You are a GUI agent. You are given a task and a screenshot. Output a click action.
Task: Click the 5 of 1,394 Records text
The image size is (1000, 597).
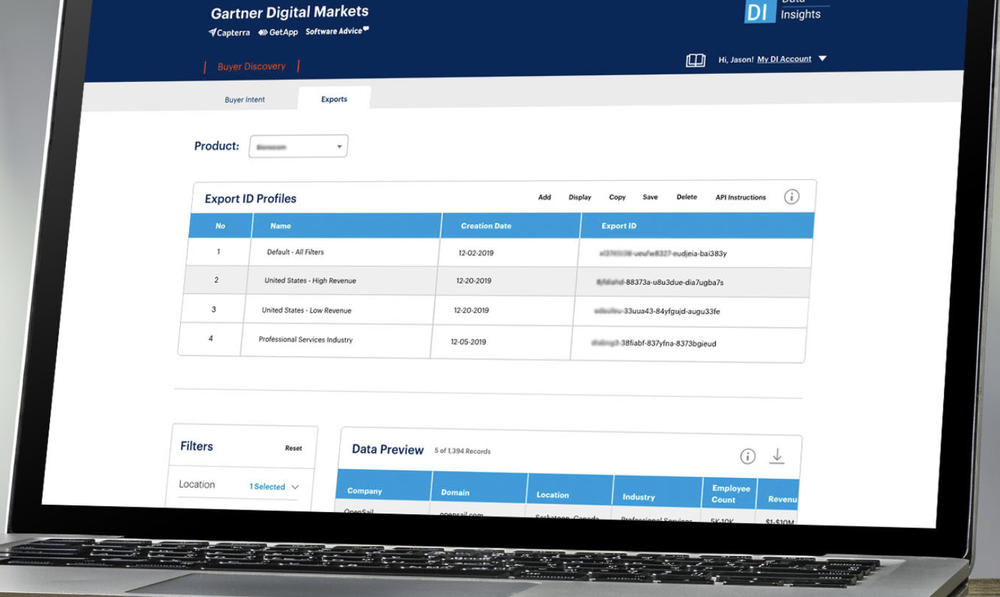(x=462, y=451)
